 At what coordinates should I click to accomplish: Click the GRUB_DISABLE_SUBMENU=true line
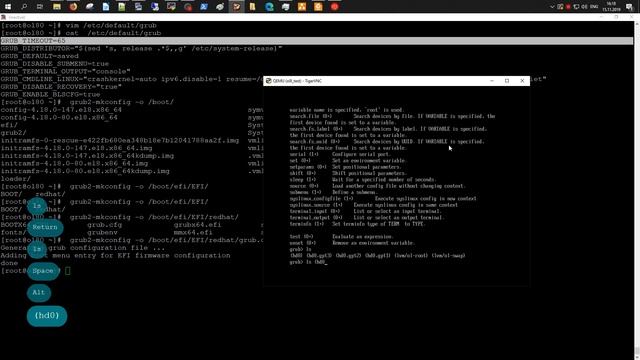(55, 64)
